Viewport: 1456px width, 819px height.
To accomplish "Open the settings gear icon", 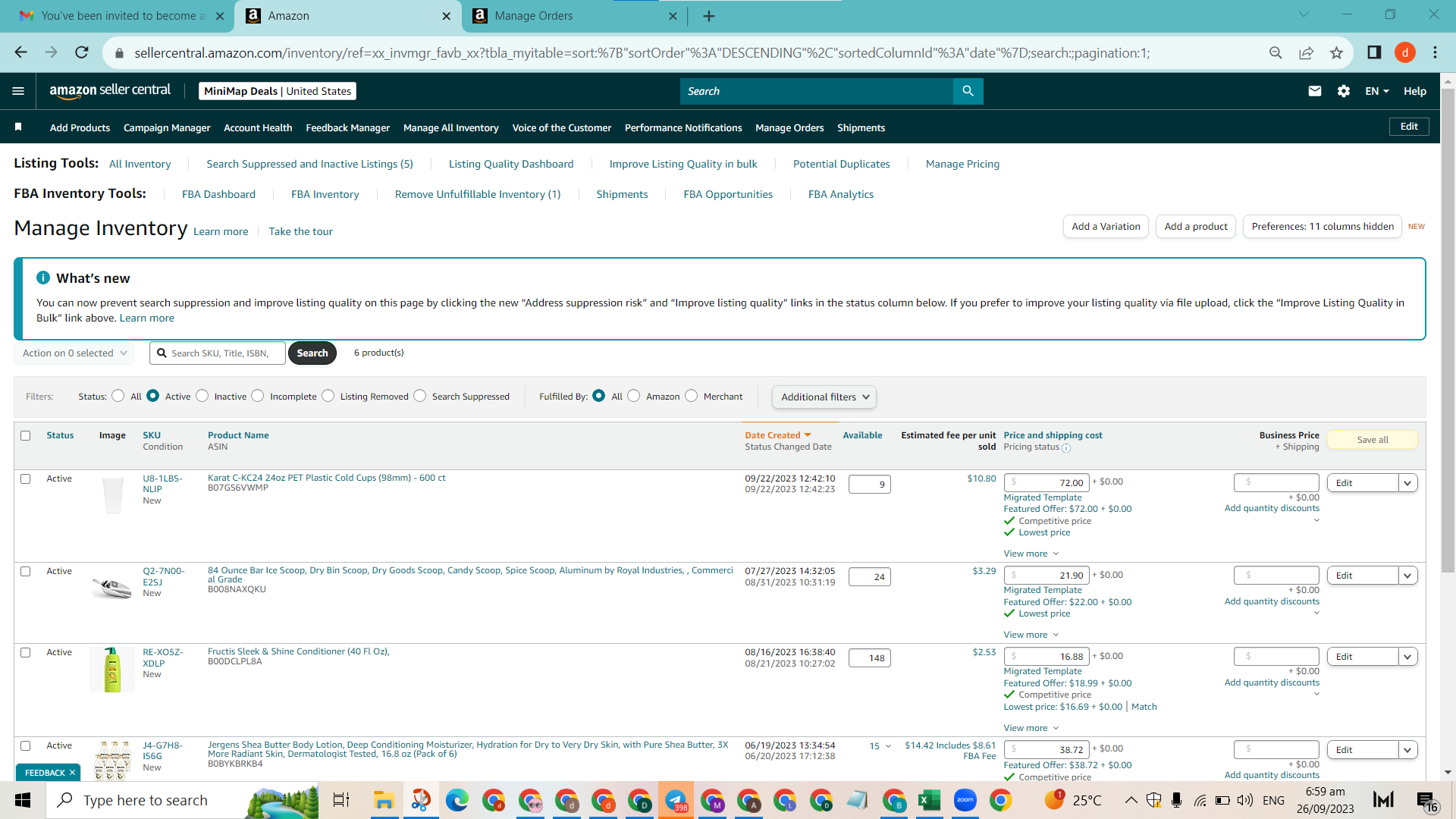I will (x=1344, y=91).
